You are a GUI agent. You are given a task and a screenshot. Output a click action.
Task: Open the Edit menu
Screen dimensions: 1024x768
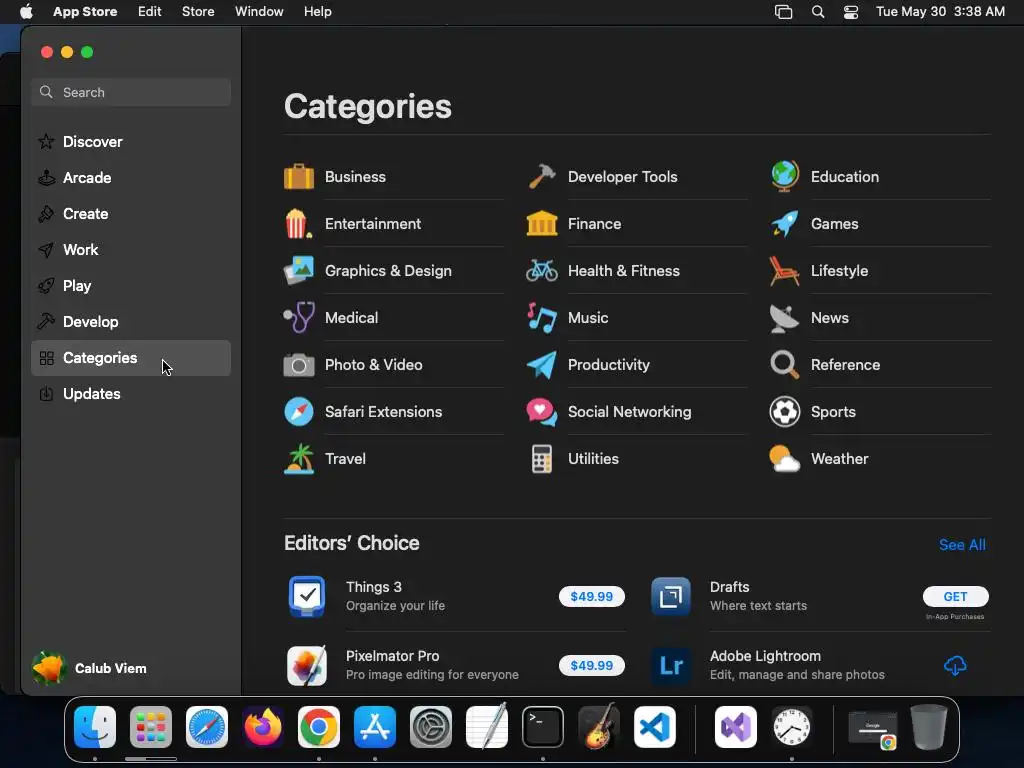(150, 12)
